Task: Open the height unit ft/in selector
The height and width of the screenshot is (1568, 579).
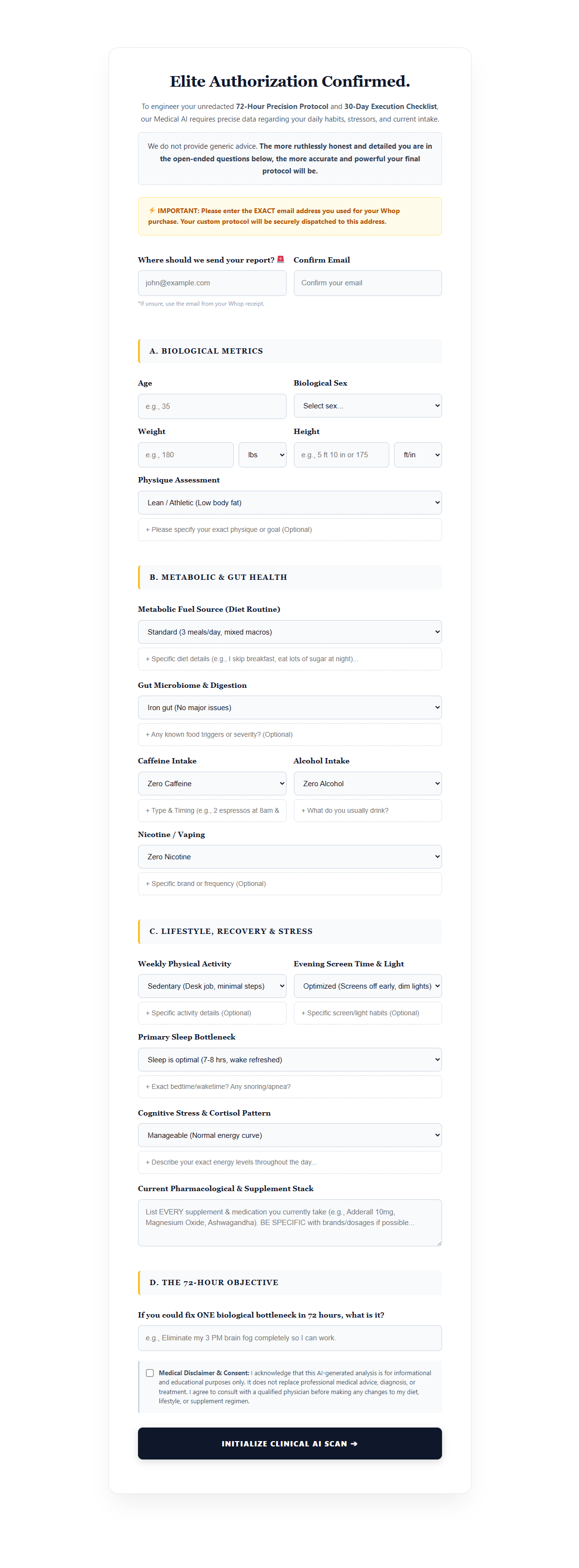Action: pyautogui.click(x=418, y=455)
